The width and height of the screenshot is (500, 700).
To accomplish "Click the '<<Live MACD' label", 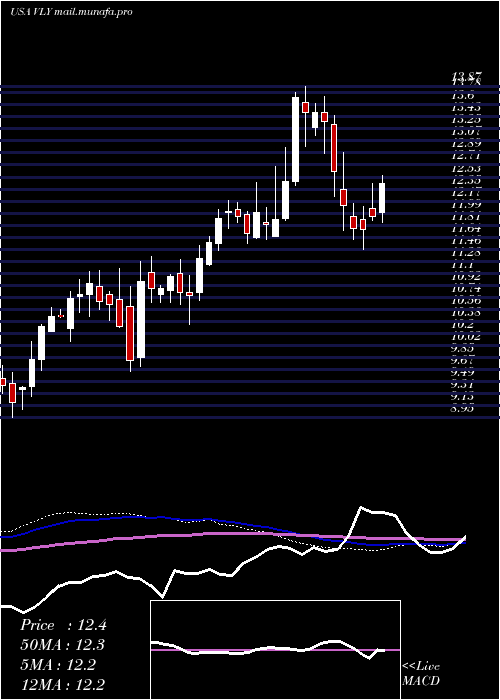I will pyautogui.click(x=421, y=674).
